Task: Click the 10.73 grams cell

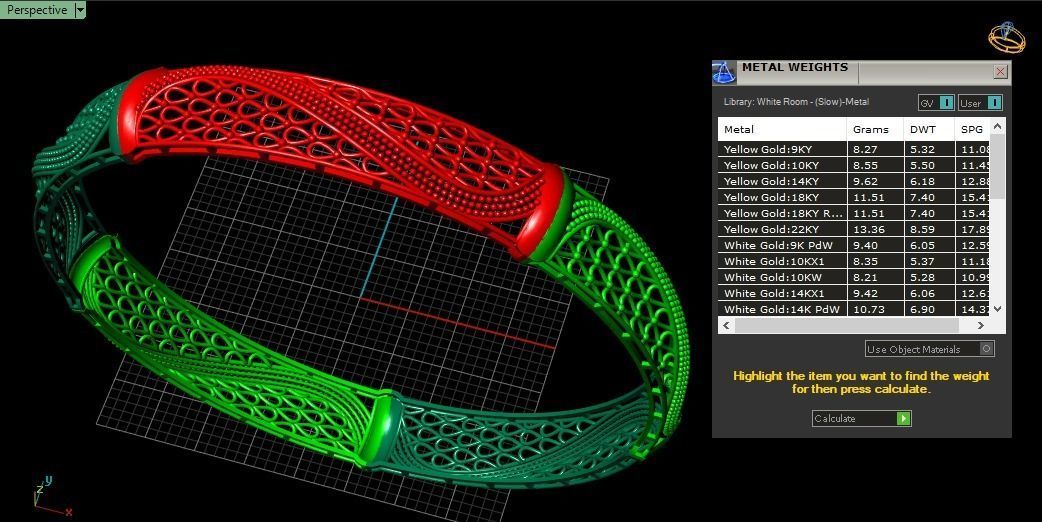Action: click(876, 309)
